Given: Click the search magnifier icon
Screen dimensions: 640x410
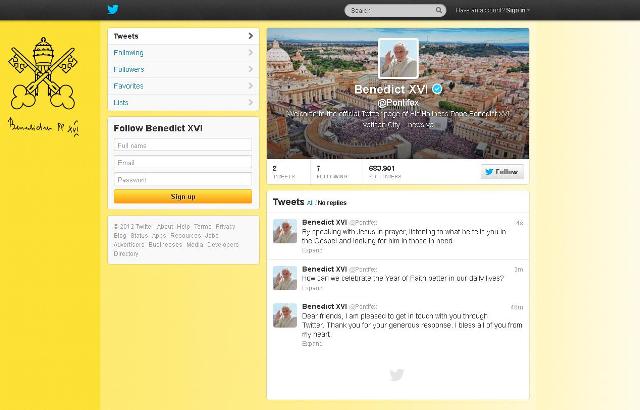Looking at the screenshot, I should pyautogui.click(x=439, y=10).
